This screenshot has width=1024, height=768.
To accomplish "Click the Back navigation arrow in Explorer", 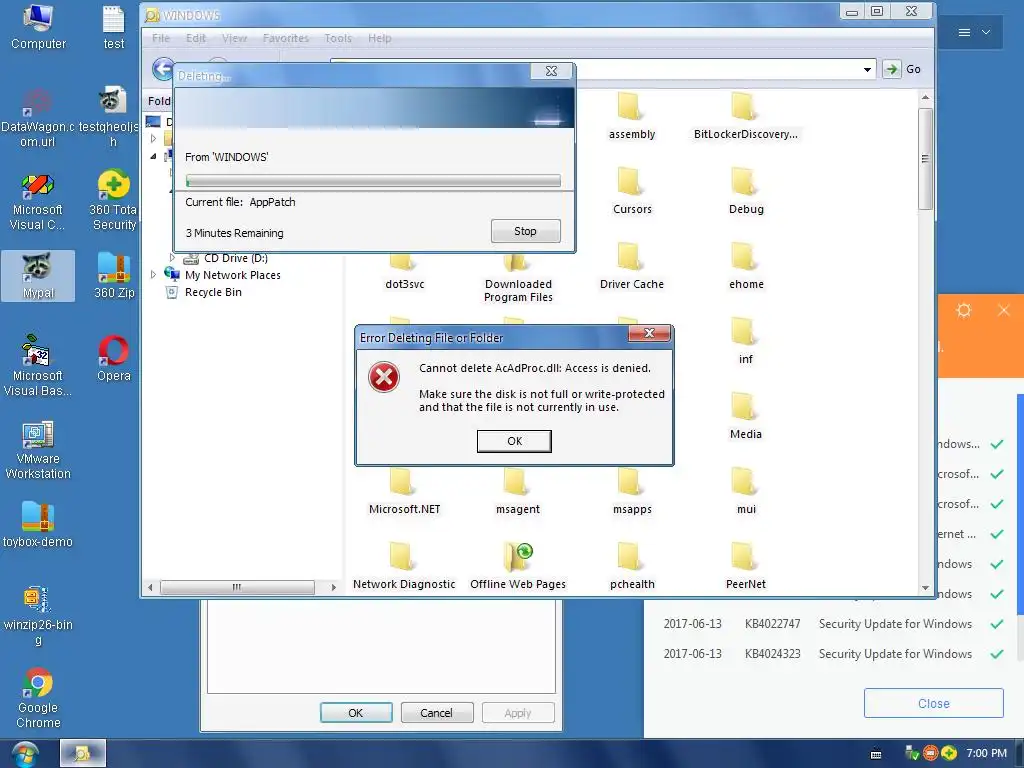I will coord(163,69).
